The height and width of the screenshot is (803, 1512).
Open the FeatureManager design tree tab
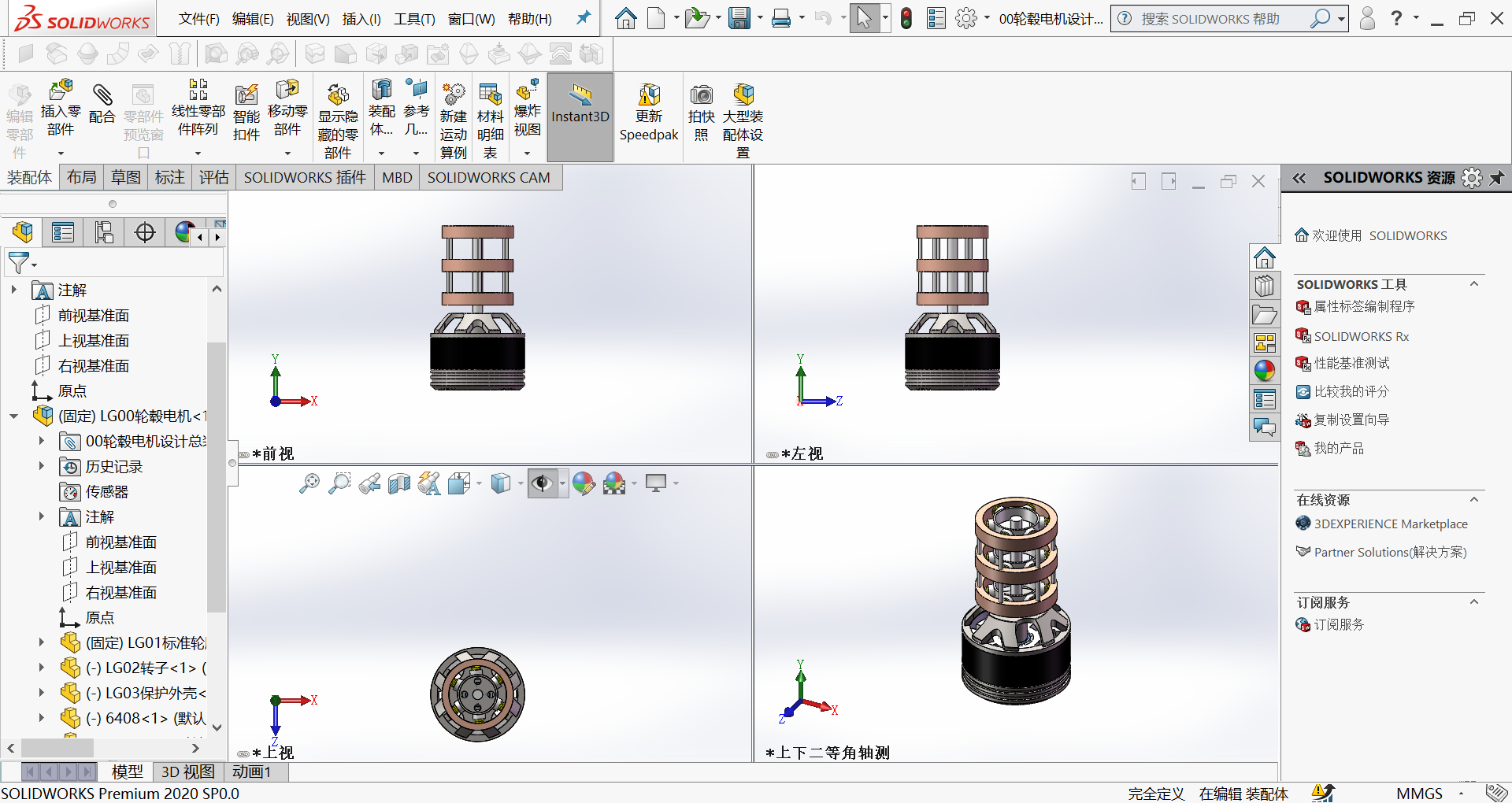click(23, 232)
